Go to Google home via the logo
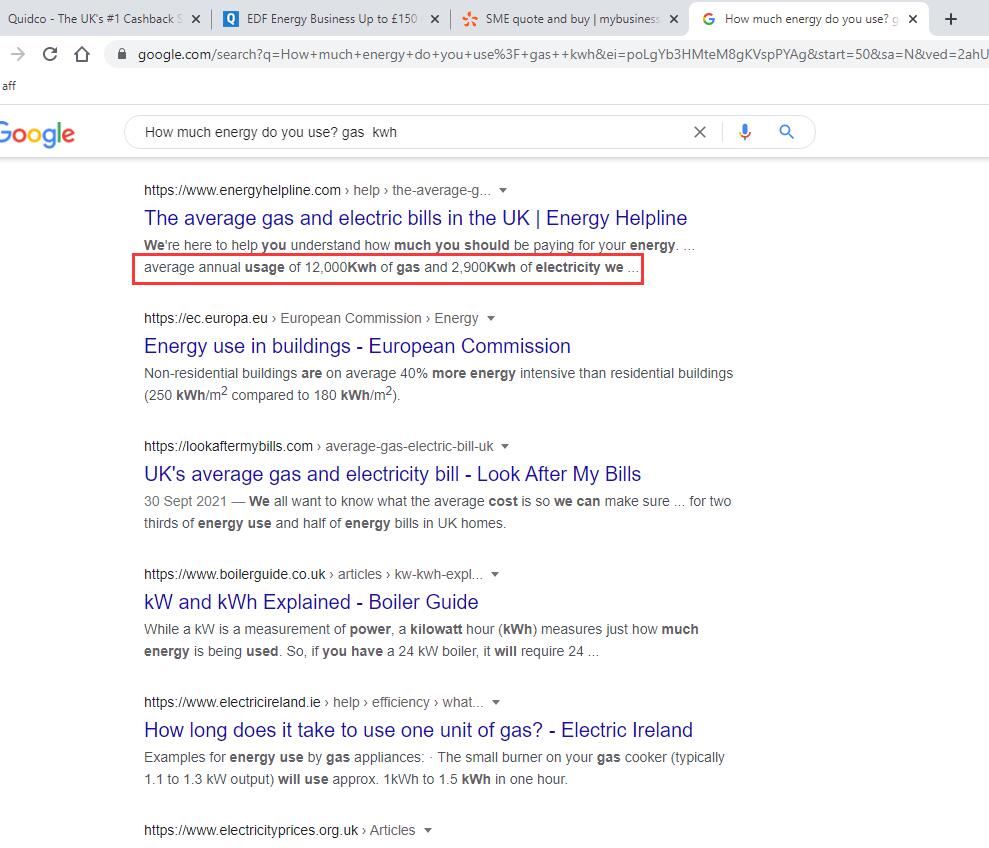This screenshot has height=848, width=989. pos(37,134)
